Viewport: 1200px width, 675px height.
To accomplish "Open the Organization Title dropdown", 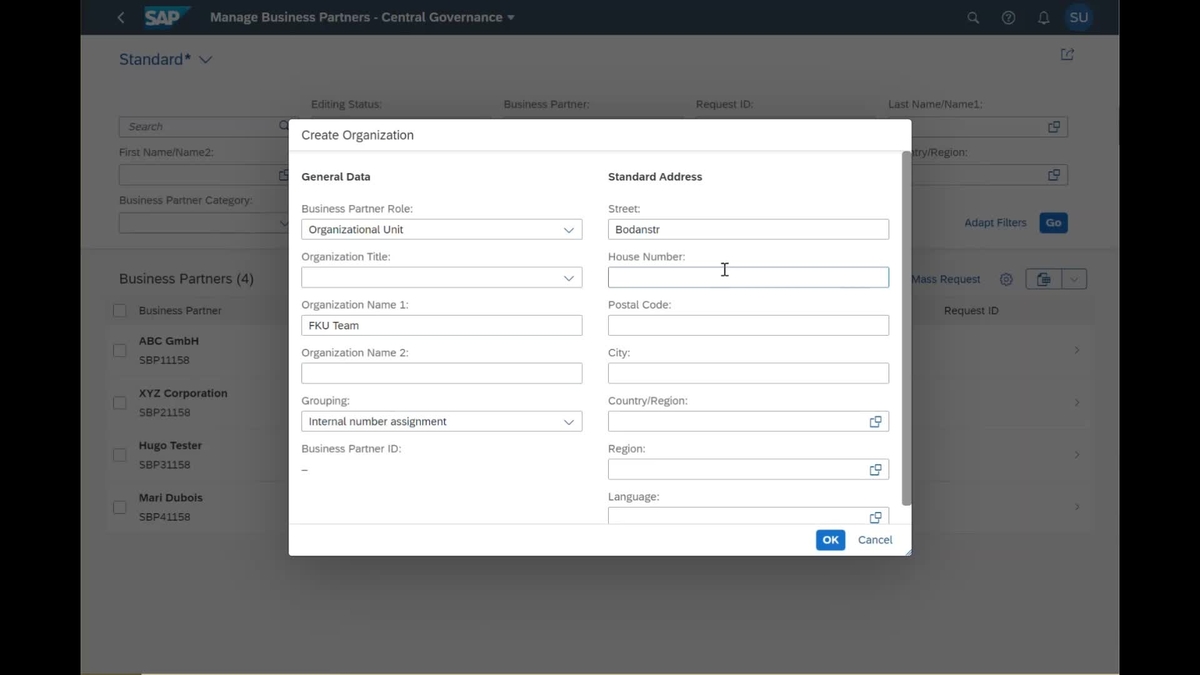I will [570, 277].
